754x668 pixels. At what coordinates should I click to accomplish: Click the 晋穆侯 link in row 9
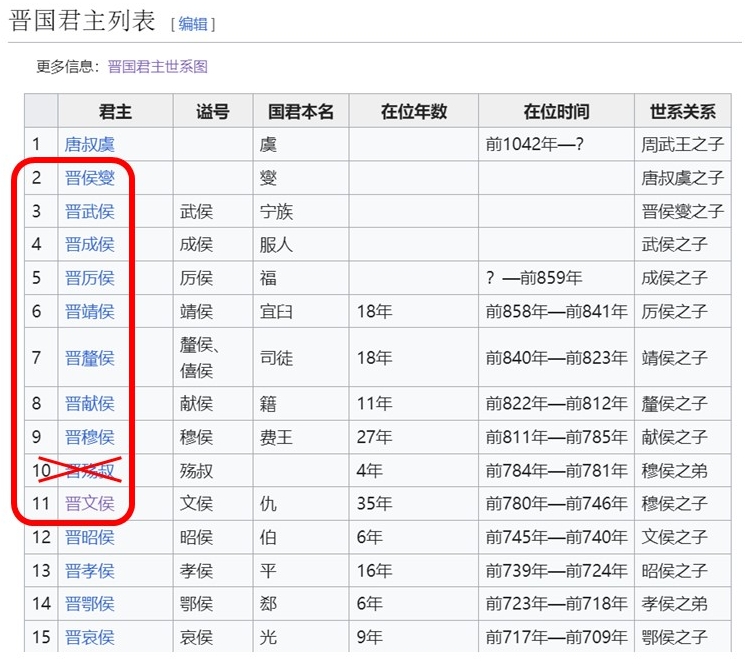coord(90,437)
